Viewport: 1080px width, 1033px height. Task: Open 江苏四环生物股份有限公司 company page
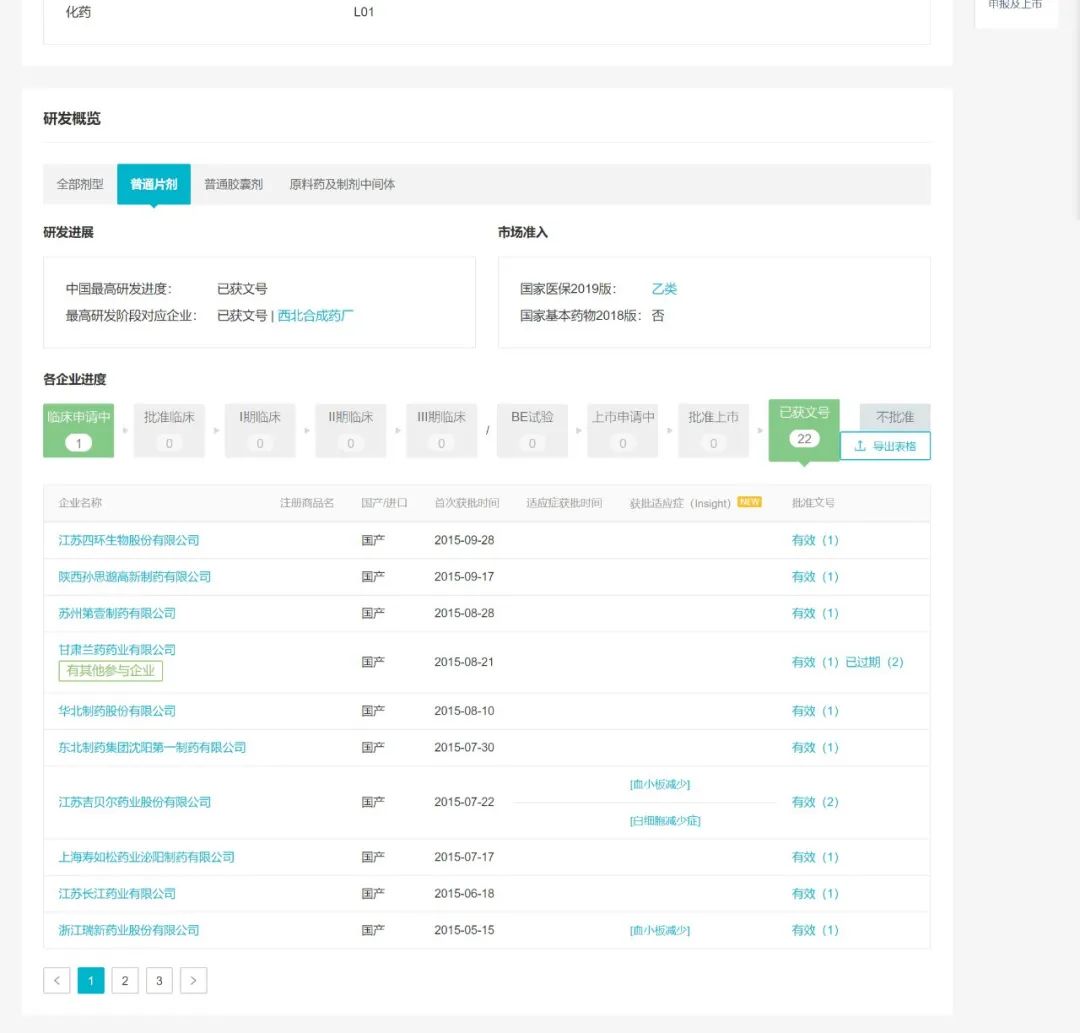(129, 540)
